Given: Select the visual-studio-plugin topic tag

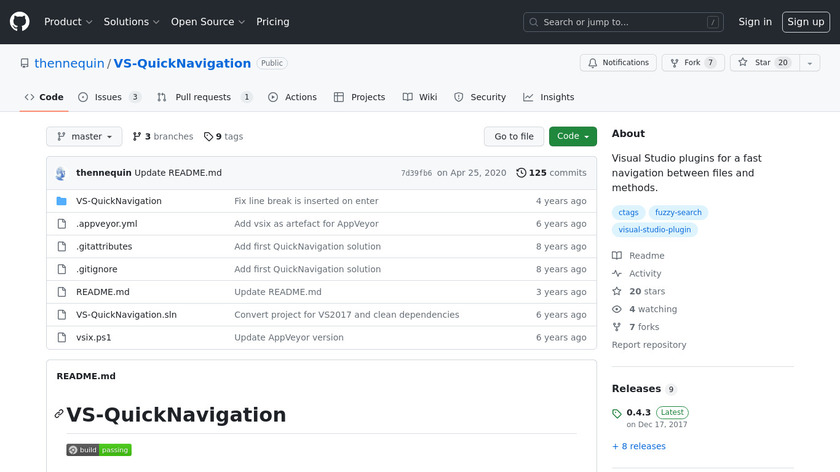Looking at the screenshot, I should 655,230.
